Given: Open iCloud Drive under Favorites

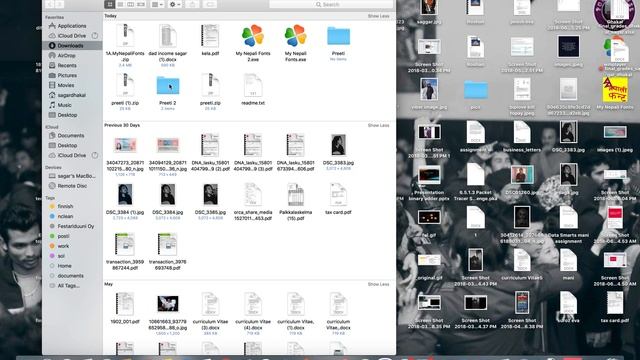Looking at the screenshot, I should [72, 36].
